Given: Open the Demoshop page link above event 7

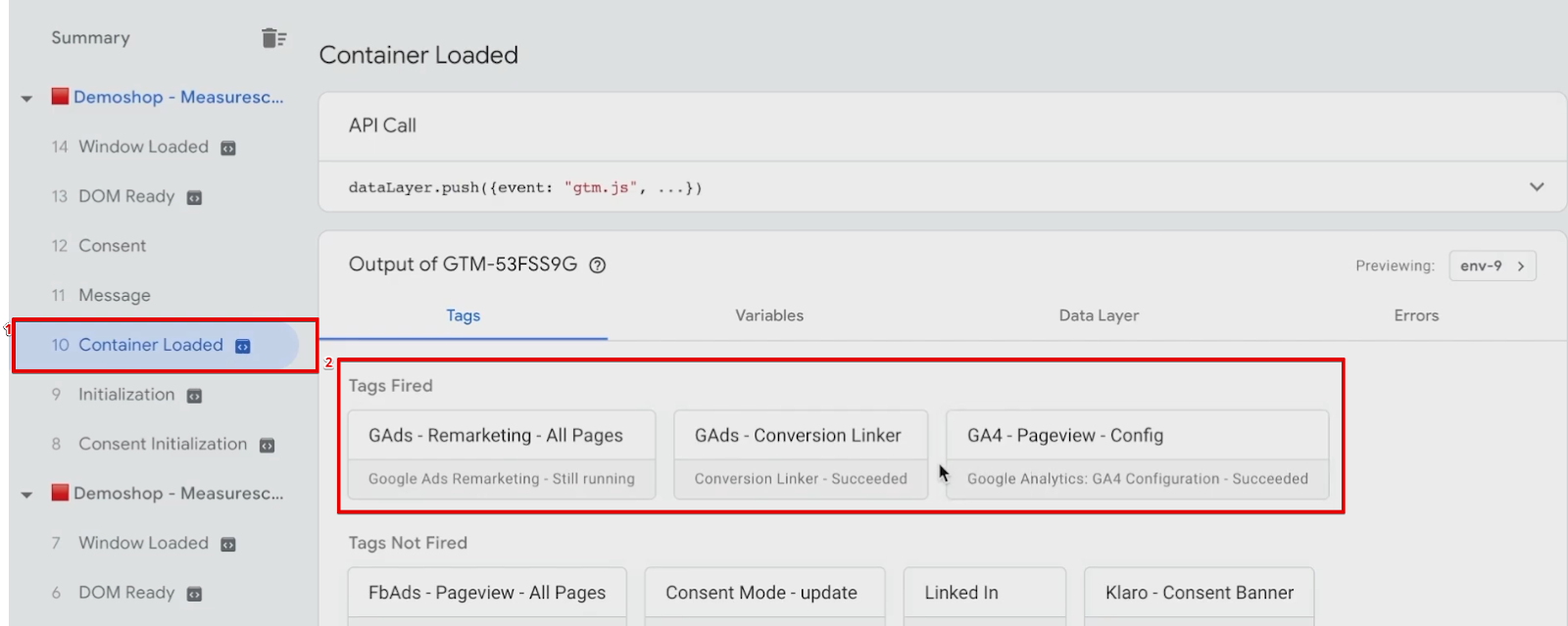Looking at the screenshot, I should point(178,493).
